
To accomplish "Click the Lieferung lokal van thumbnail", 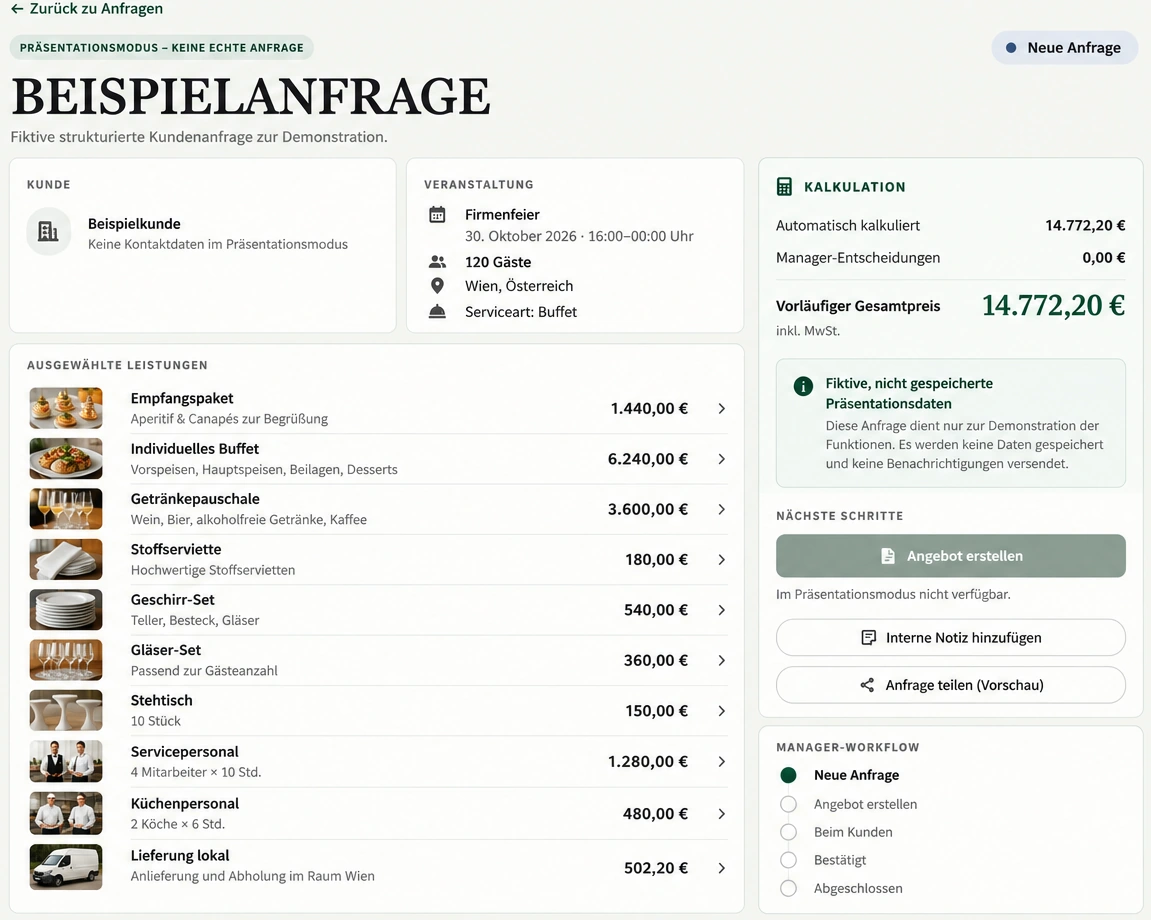I will [66, 868].
